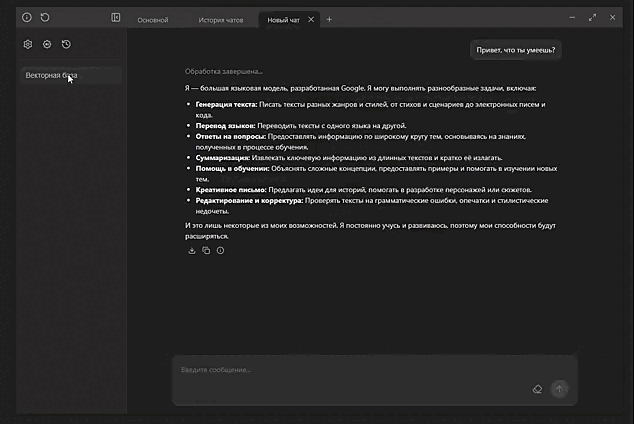Add a new tab with plus button
The width and height of the screenshot is (634, 424).
tap(330, 19)
